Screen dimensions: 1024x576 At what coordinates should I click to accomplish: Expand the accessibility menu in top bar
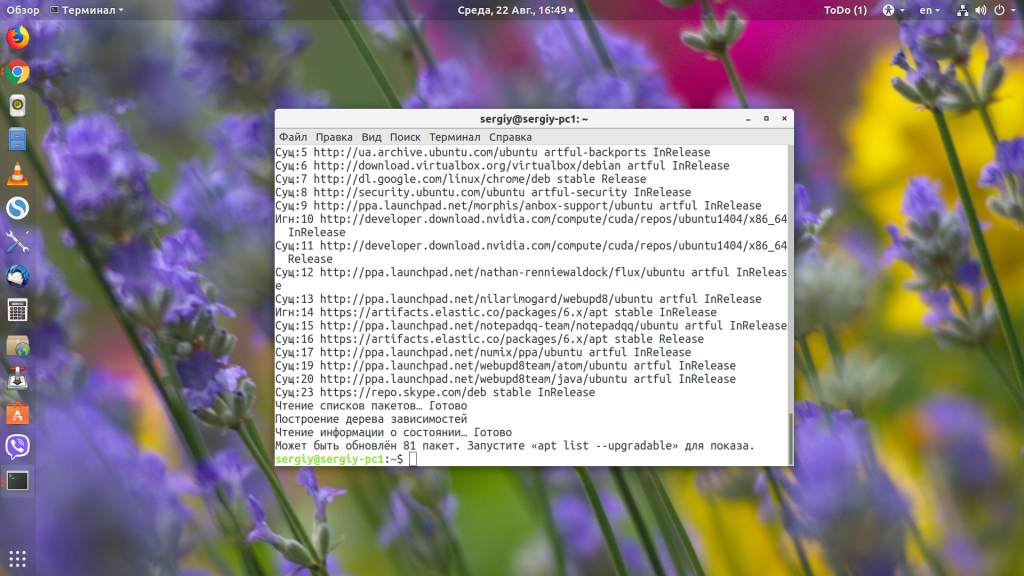click(893, 10)
